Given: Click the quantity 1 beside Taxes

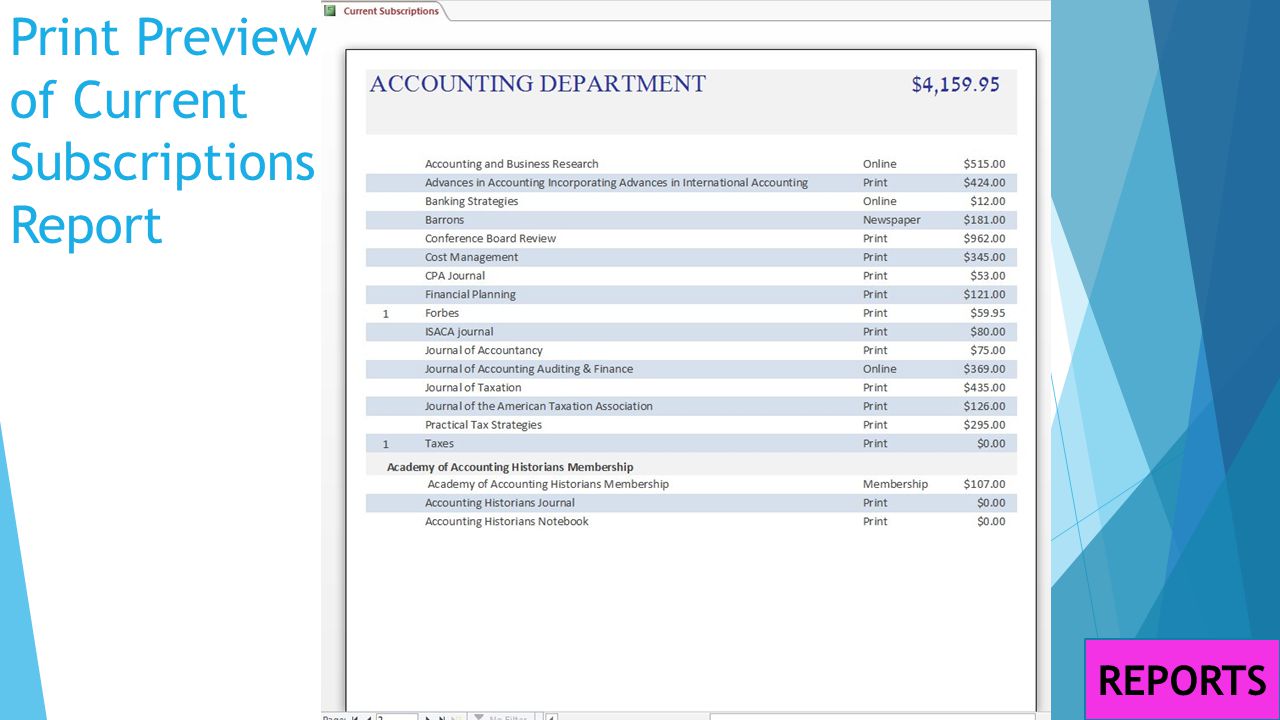Looking at the screenshot, I should click(x=386, y=444).
